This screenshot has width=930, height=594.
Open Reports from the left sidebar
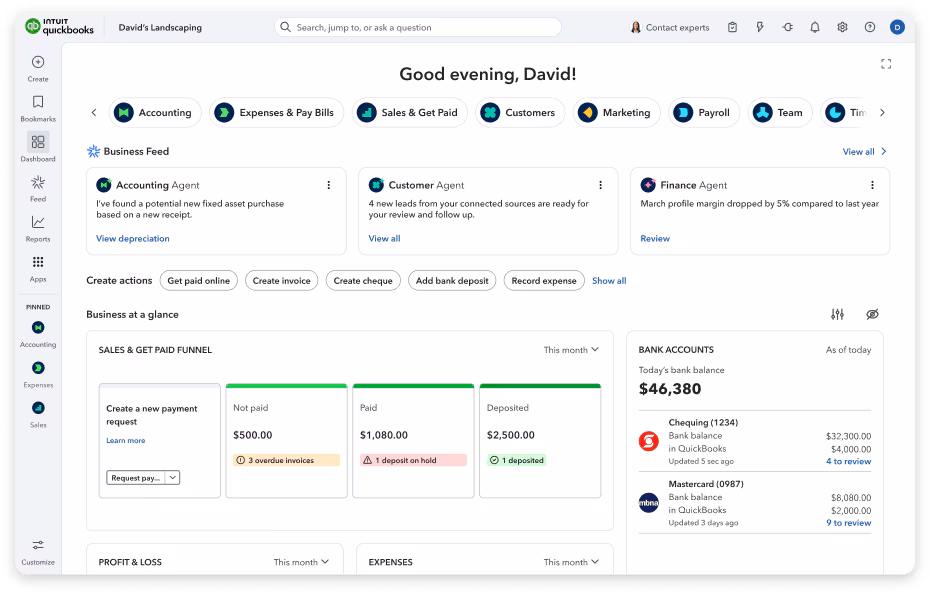38,222
